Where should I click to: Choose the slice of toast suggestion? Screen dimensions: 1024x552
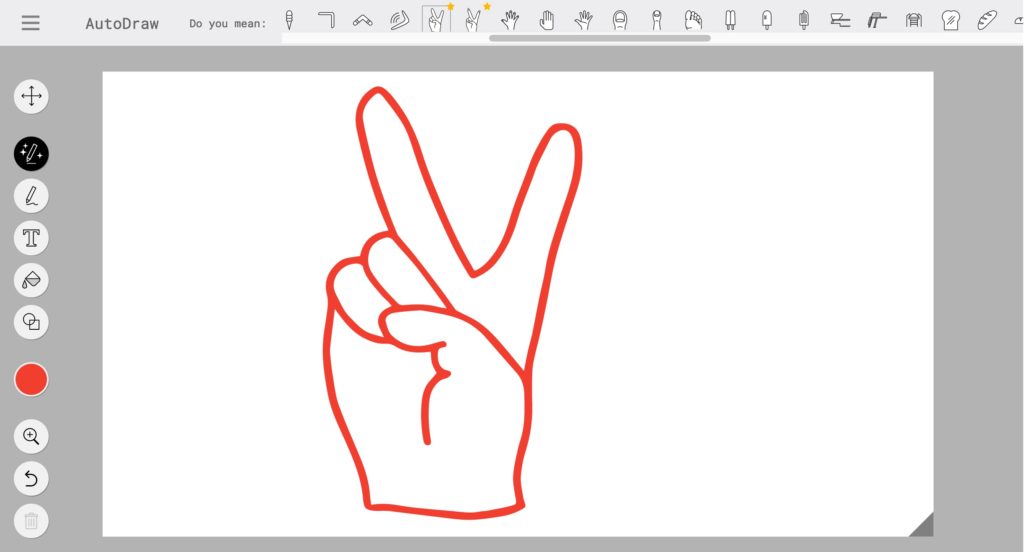point(951,20)
